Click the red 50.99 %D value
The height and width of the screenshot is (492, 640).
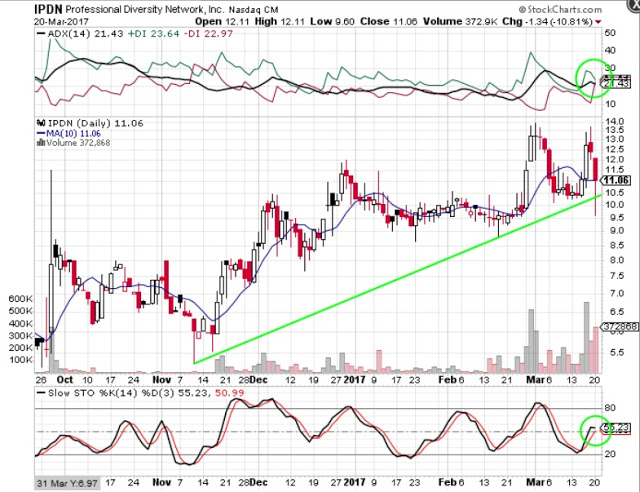[x=229, y=393]
